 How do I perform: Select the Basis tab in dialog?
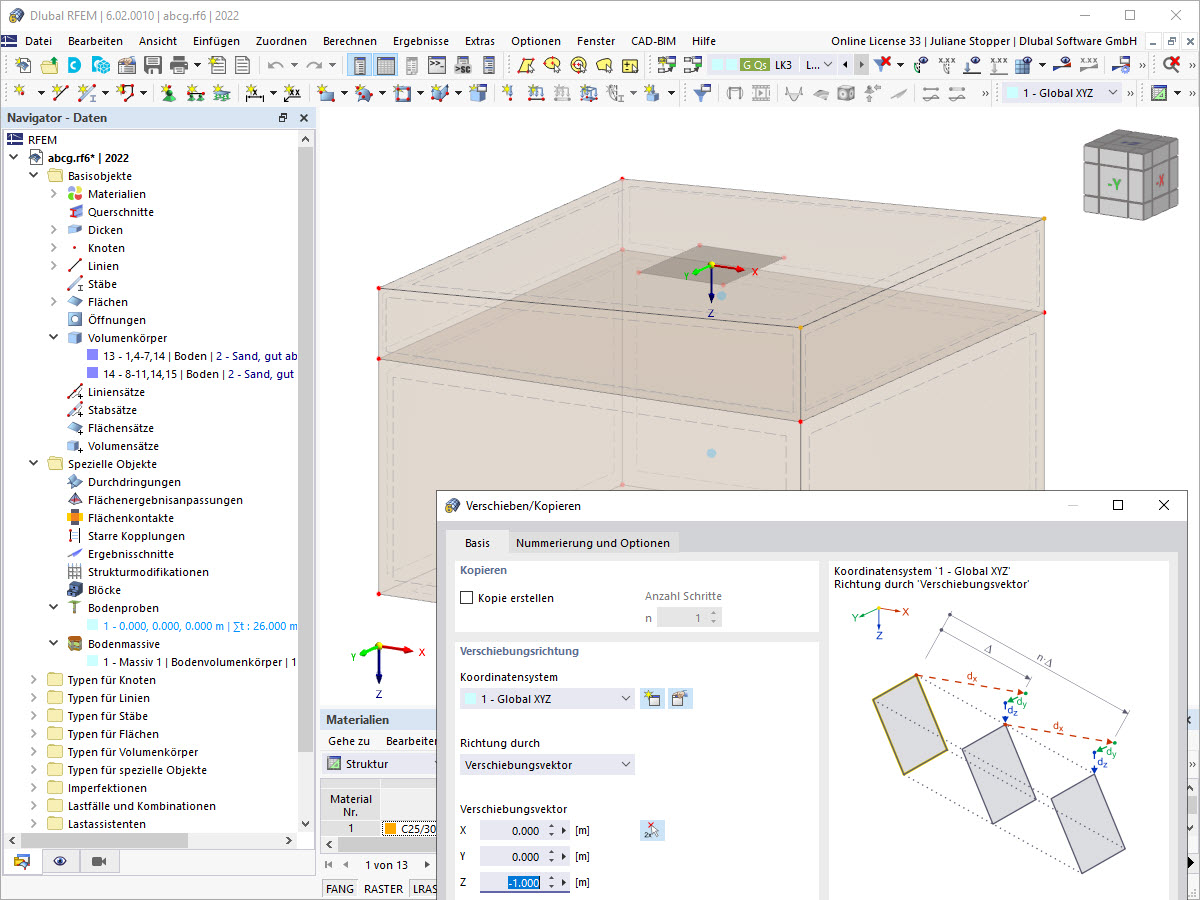477,543
